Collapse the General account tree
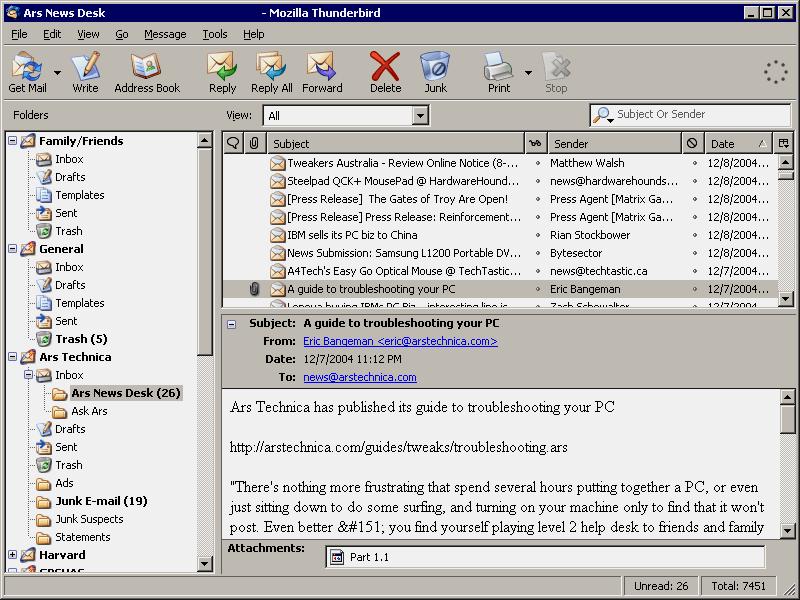800x600 pixels. (13, 249)
